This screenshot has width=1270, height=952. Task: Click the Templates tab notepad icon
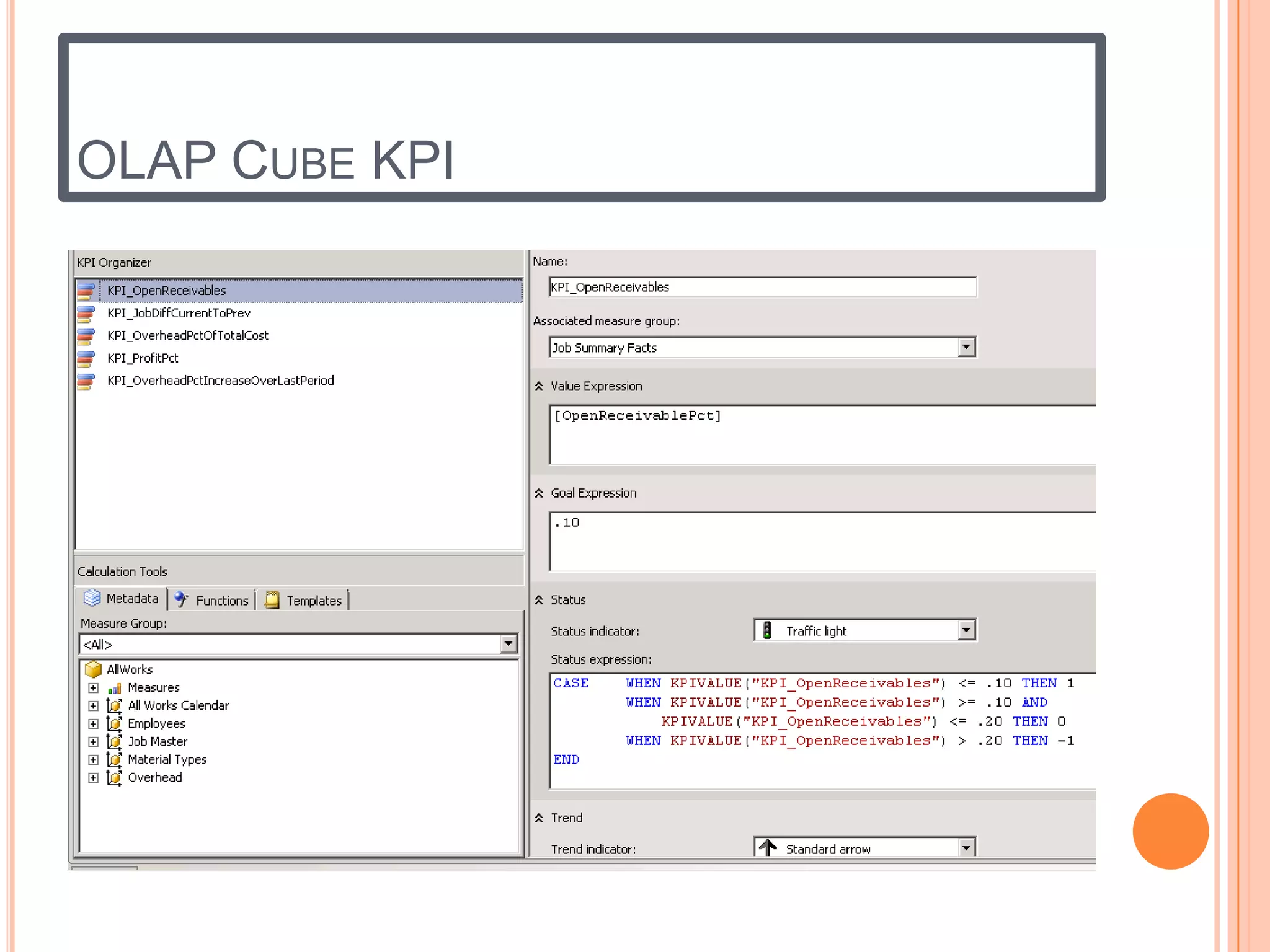[x=272, y=600]
